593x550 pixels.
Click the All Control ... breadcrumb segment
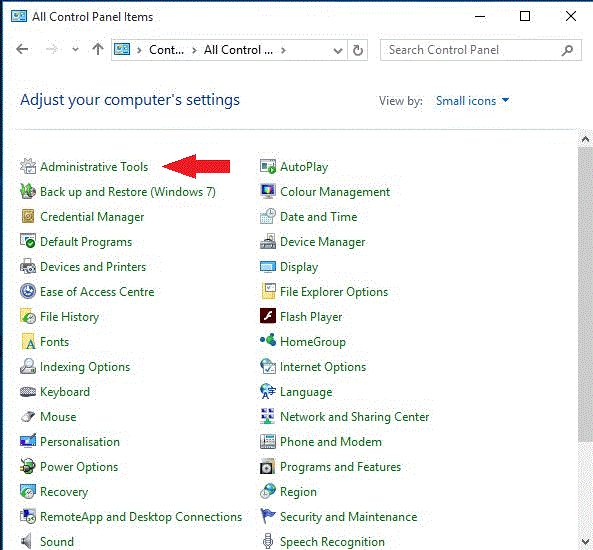point(238,50)
